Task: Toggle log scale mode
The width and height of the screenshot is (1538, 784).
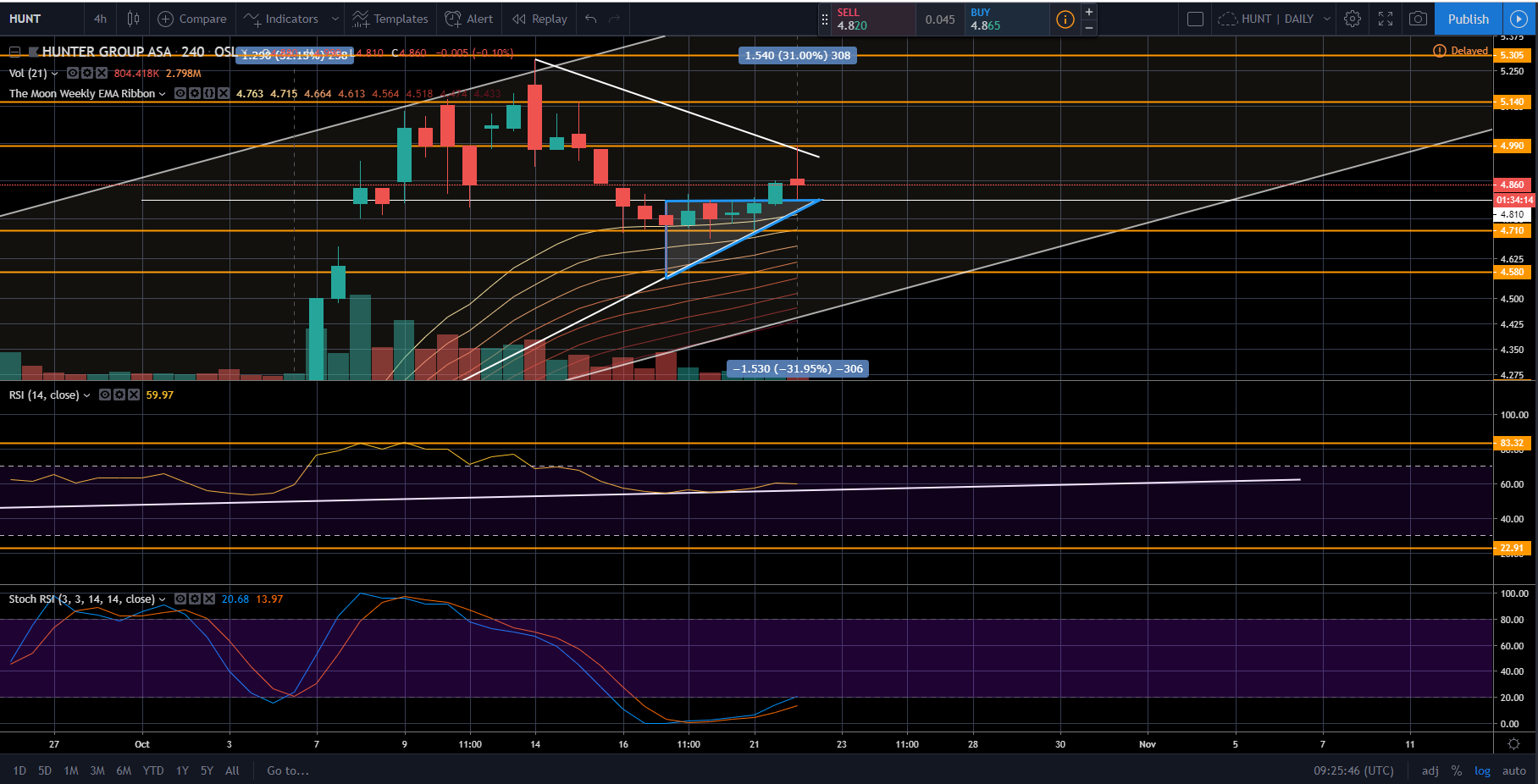Action: (1482, 770)
